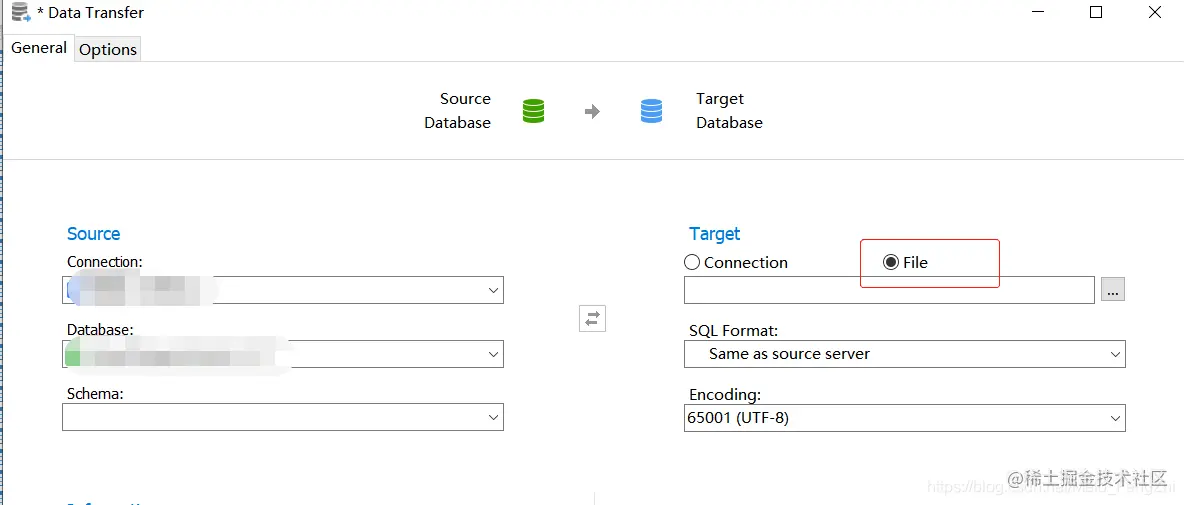This screenshot has height=505, width=1184.
Task: Expand the Encoding dropdown
Action: coord(905,417)
